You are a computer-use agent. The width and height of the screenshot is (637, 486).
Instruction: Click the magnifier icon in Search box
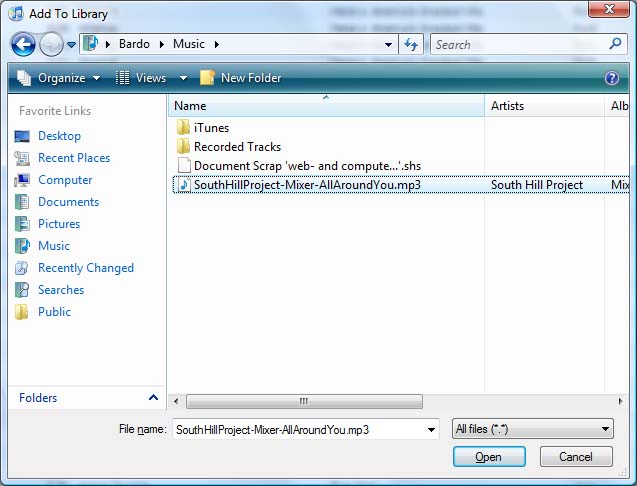click(x=616, y=45)
